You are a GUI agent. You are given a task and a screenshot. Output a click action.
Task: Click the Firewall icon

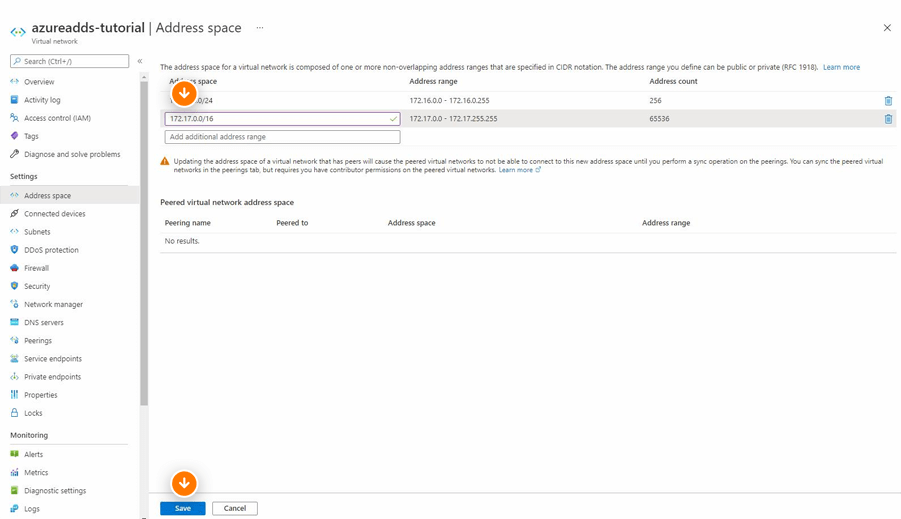coord(14,268)
